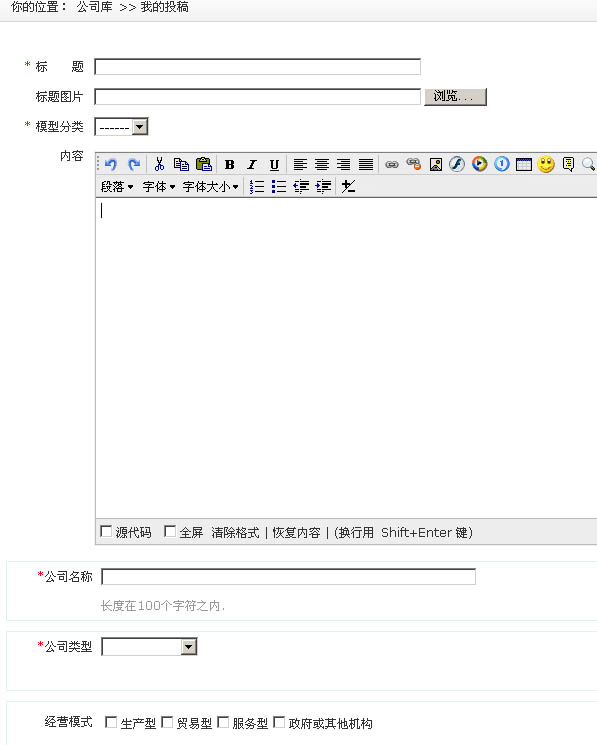This screenshot has height=745, width=597.
Task: Open the 段落 paragraph menu
Action: 117,187
